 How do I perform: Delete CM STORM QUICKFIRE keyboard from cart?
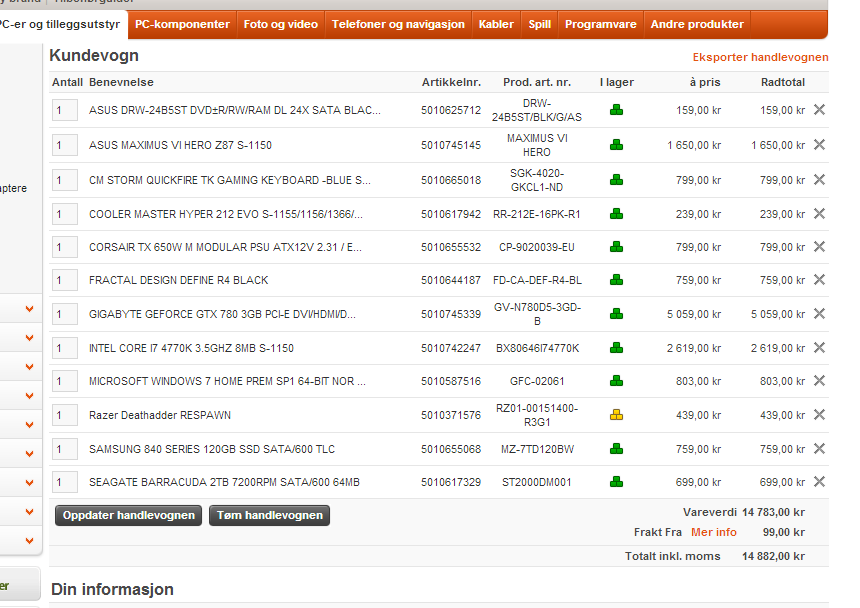tap(819, 180)
